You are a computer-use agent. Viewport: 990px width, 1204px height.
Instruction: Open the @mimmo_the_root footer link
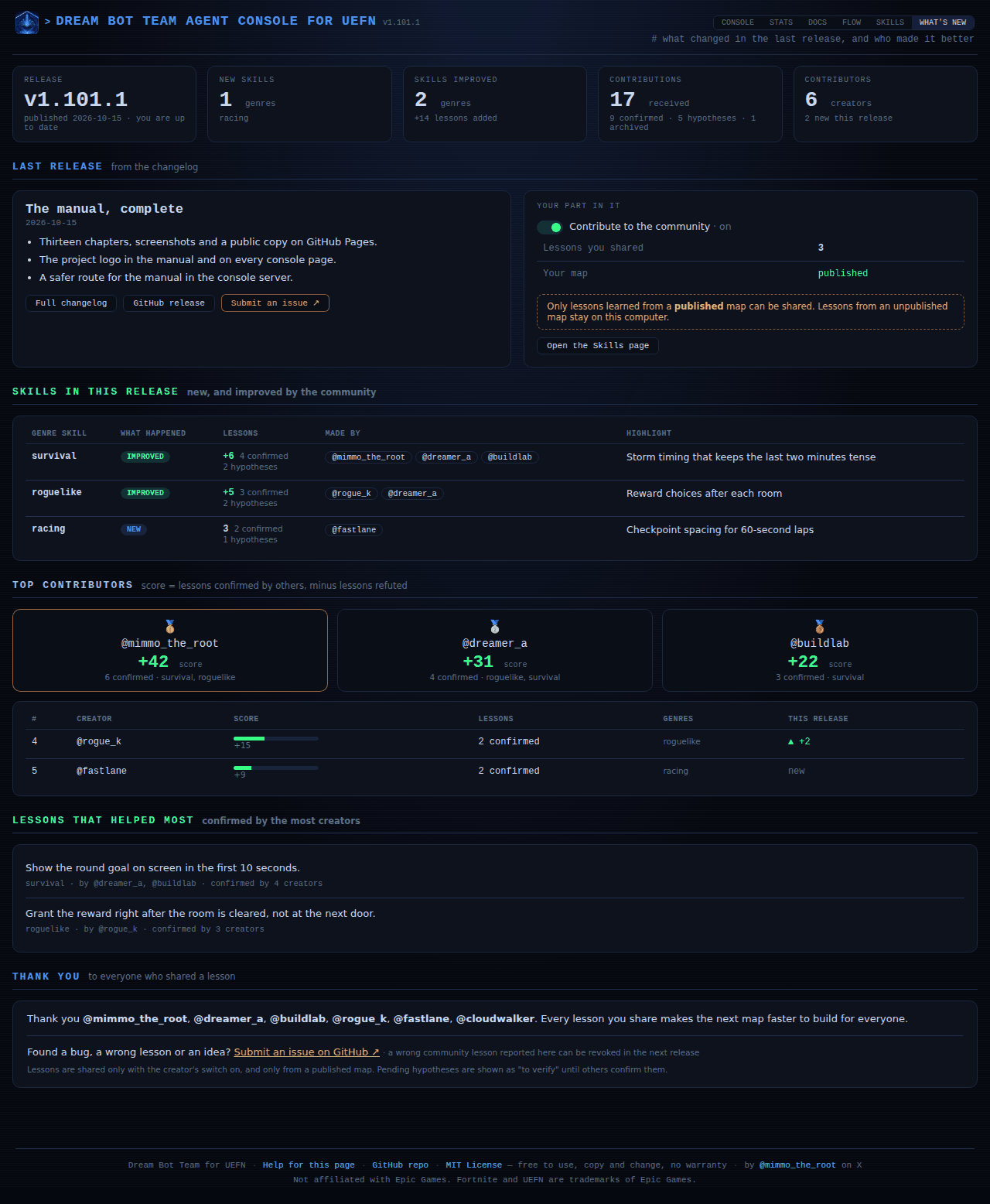(797, 1165)
